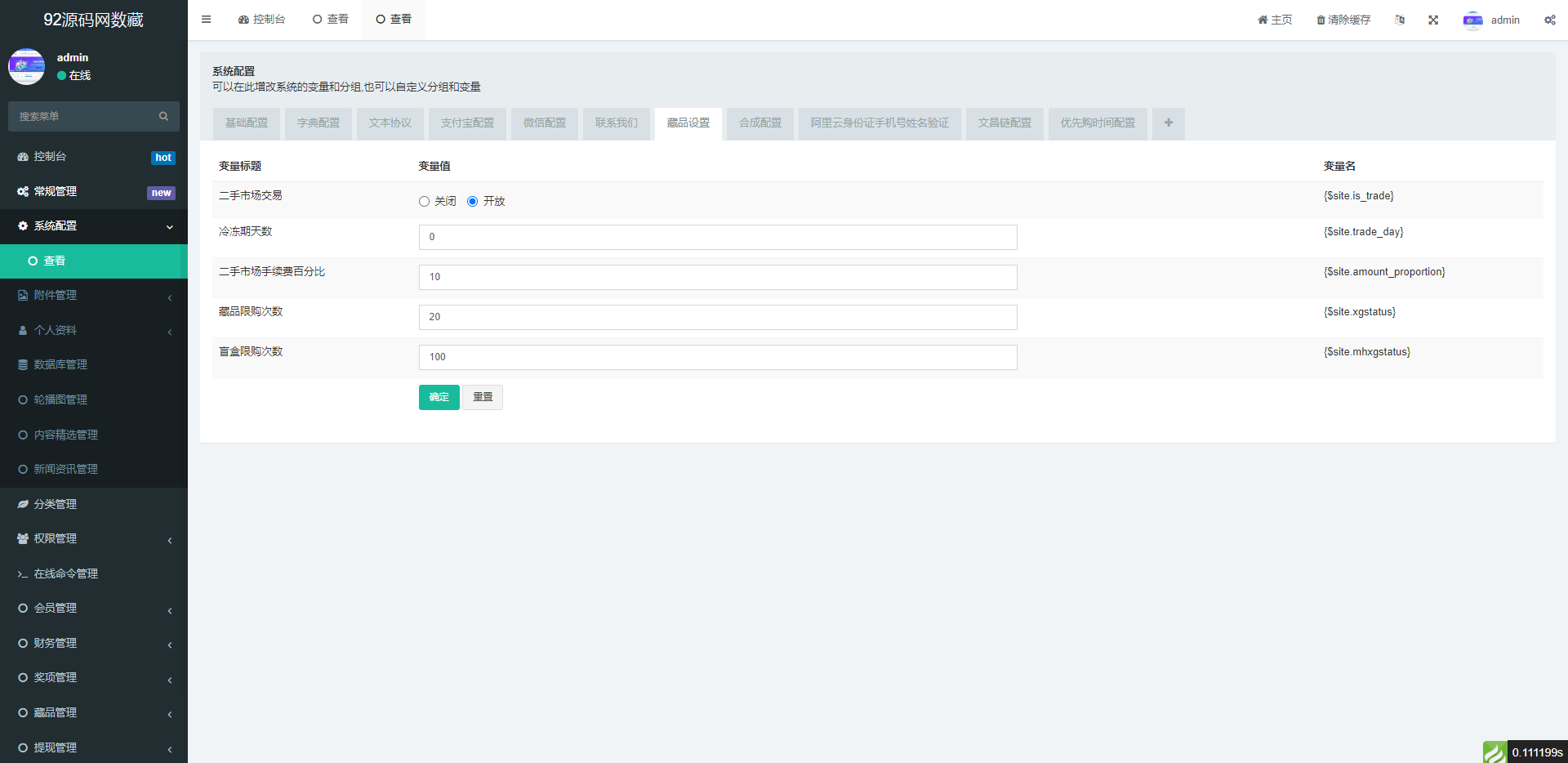This screenshot has width=1568, height=763.
Task: Open the 阿里云身份证手机号姓名验证 tab
Action: pyautogui.click(x=880, y=123)
